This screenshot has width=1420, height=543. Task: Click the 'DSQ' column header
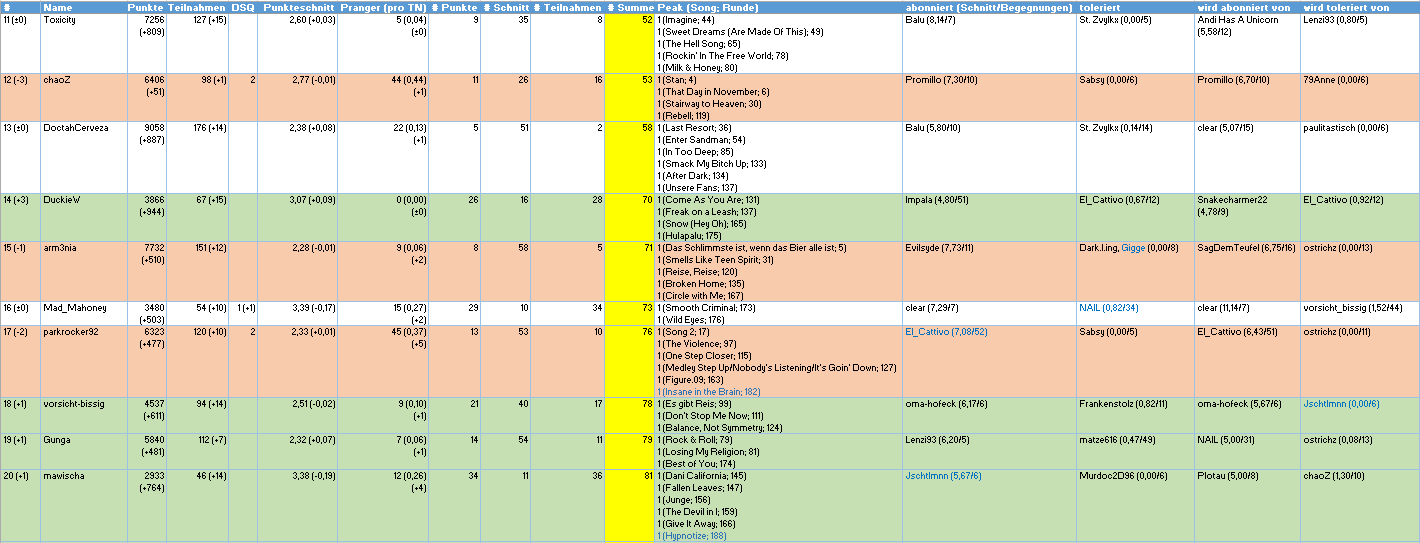(x=243, y=7)
